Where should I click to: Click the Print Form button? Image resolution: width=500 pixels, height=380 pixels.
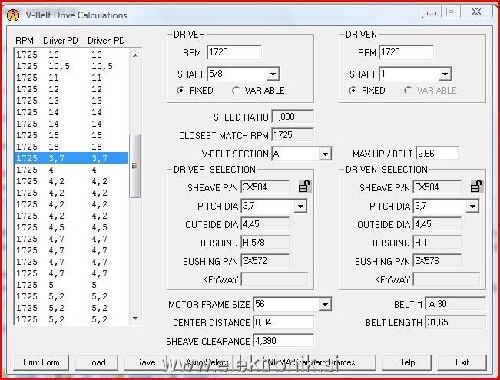coord(41,362)
